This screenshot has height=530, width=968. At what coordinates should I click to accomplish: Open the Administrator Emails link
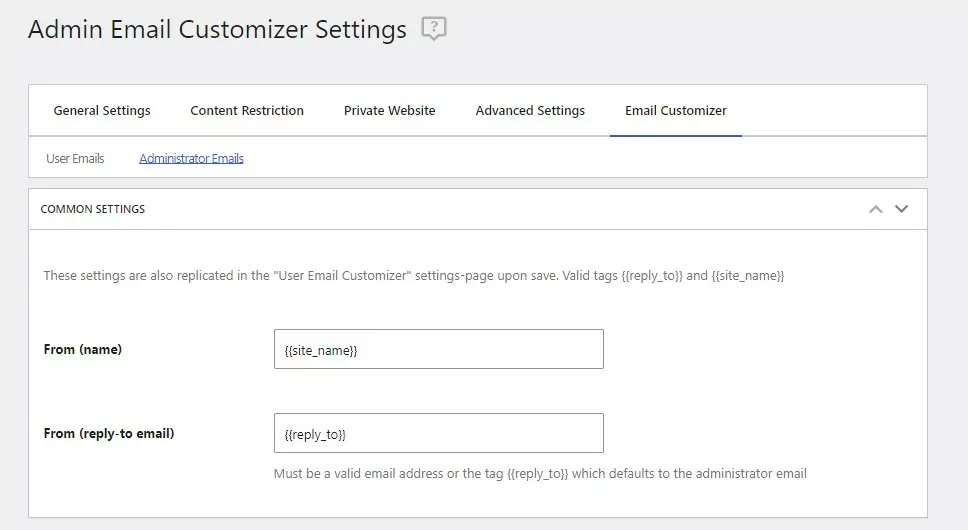(x=191, y=159)
